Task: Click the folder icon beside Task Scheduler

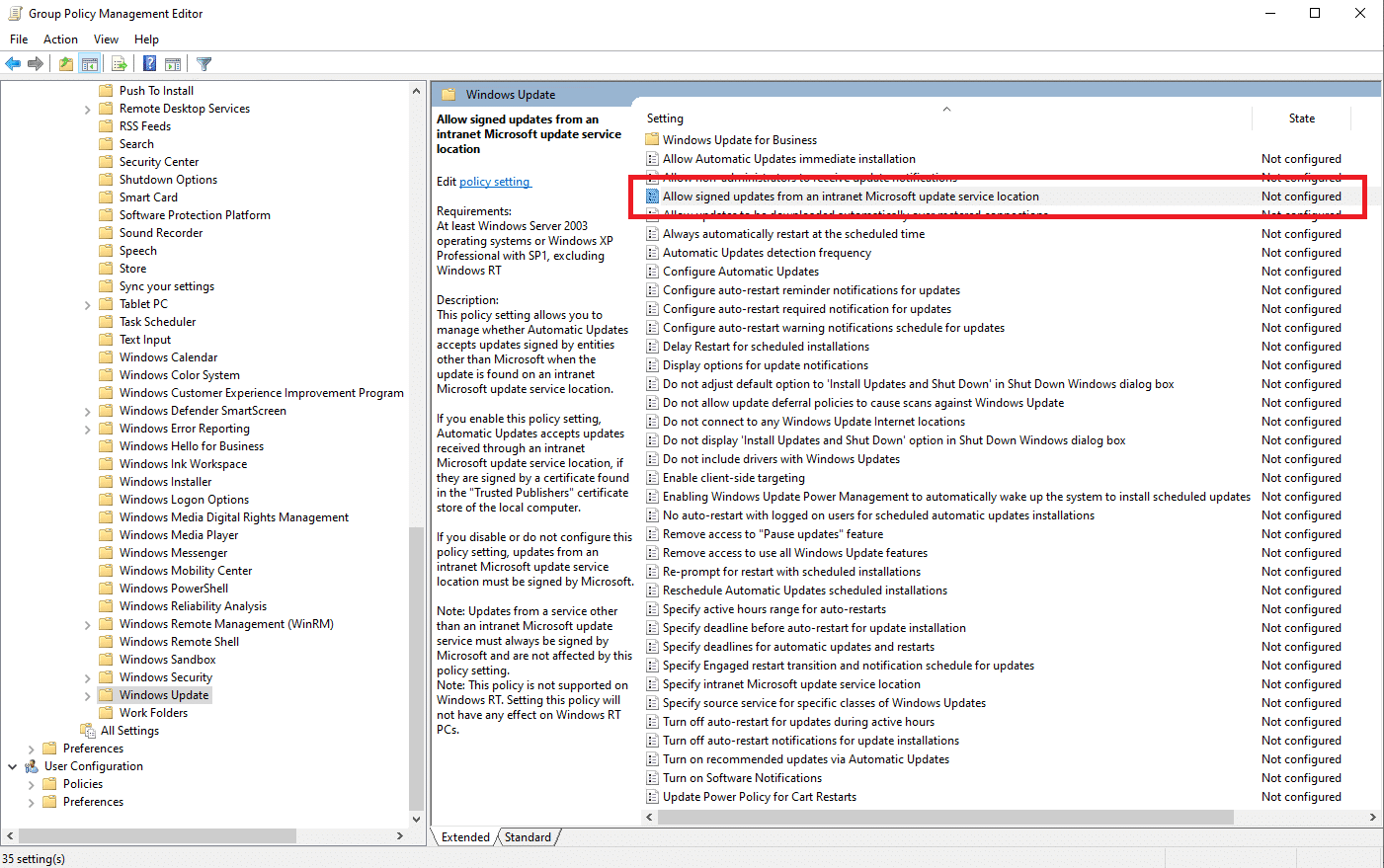Action: coord(107,322)
